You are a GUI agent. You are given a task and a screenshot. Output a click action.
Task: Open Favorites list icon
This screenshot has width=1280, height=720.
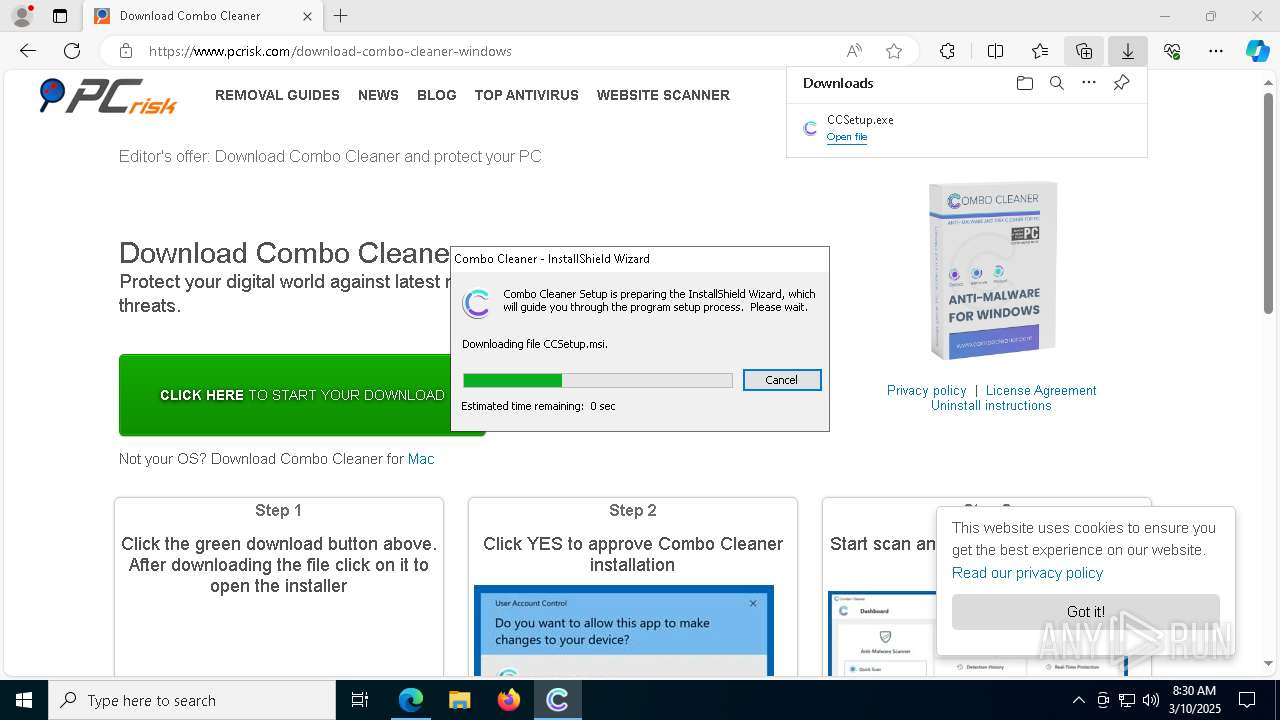coord(1040,51)
